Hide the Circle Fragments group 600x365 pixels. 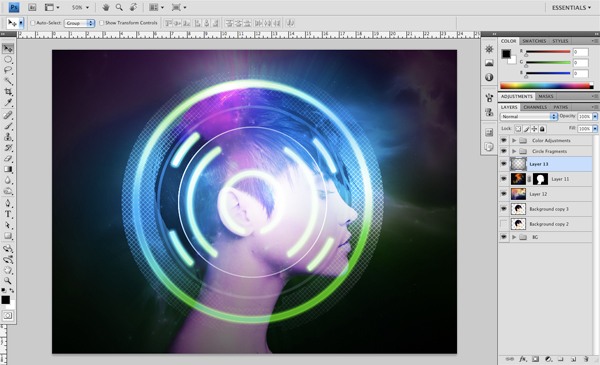click(504, 151)
